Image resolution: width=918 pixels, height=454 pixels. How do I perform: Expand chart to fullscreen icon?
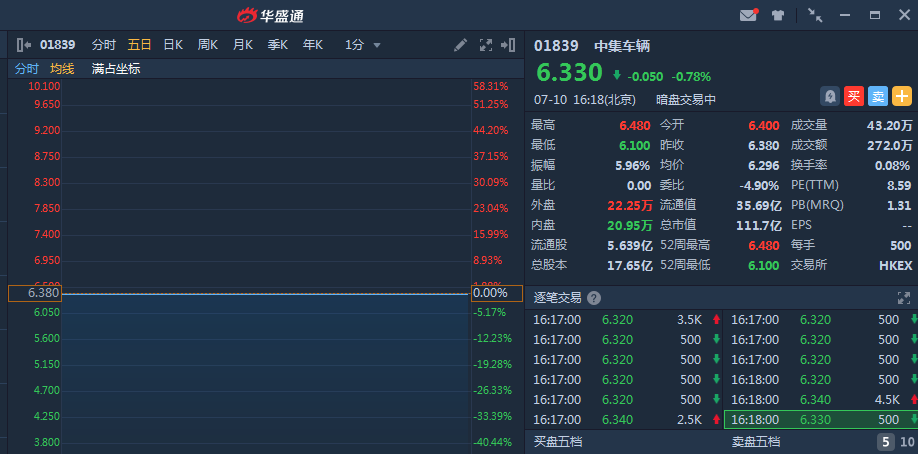tap(486, 45)
